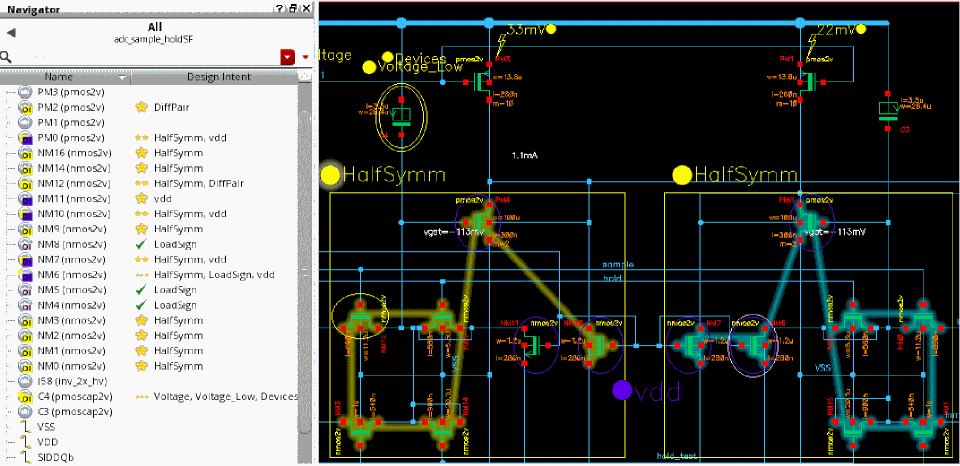960x466 pixels.
Task: Click the Design Intent column header
Action: pyautogui.click(x=217, y=77)
